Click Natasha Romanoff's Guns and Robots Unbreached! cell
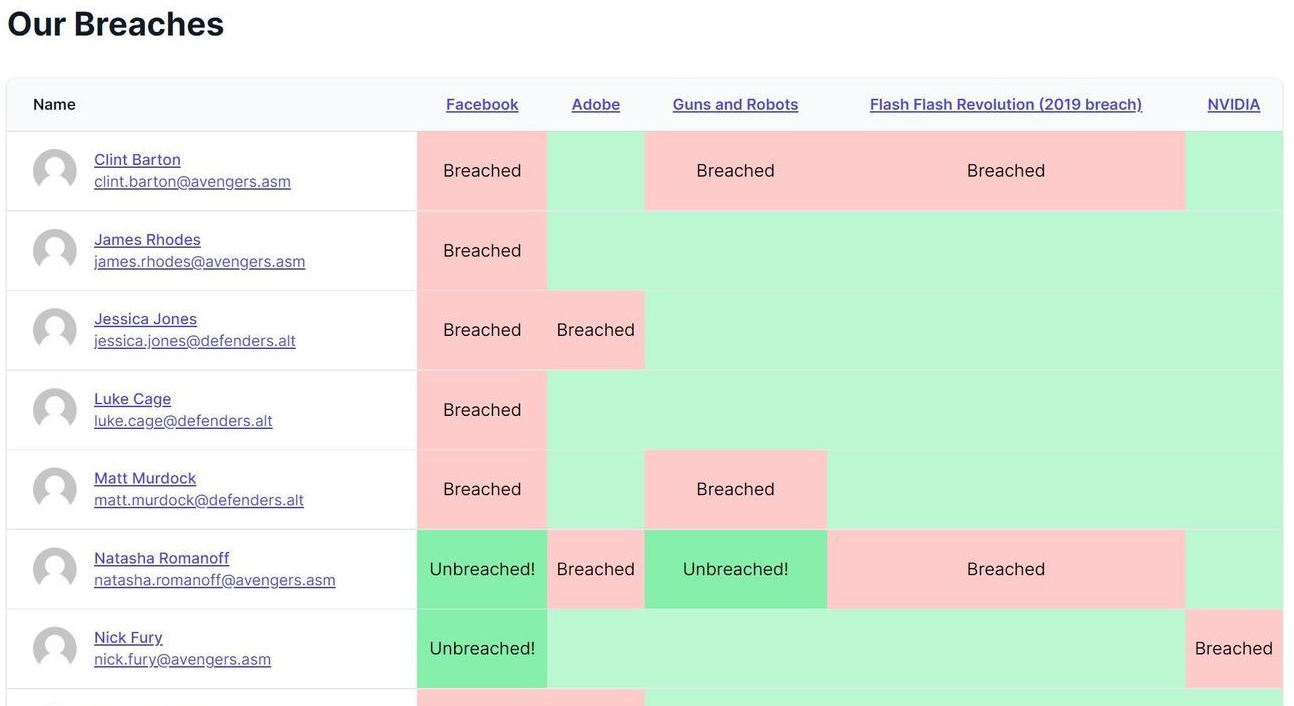This screenshot has height=706, width=1294. pyautogui.click(x=735, y=569)
